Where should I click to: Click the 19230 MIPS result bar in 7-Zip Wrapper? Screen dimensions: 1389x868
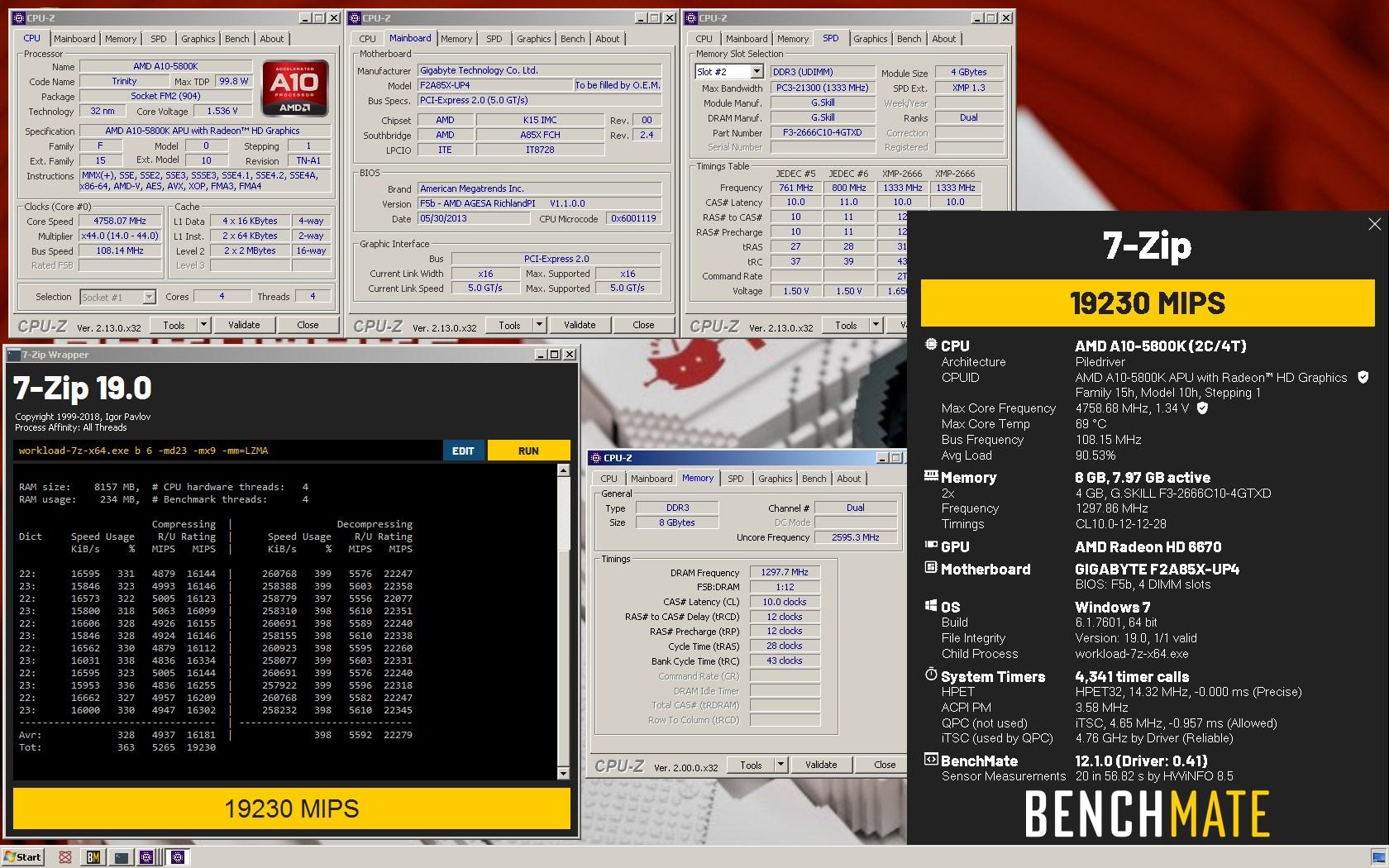[x=292, y=808]
